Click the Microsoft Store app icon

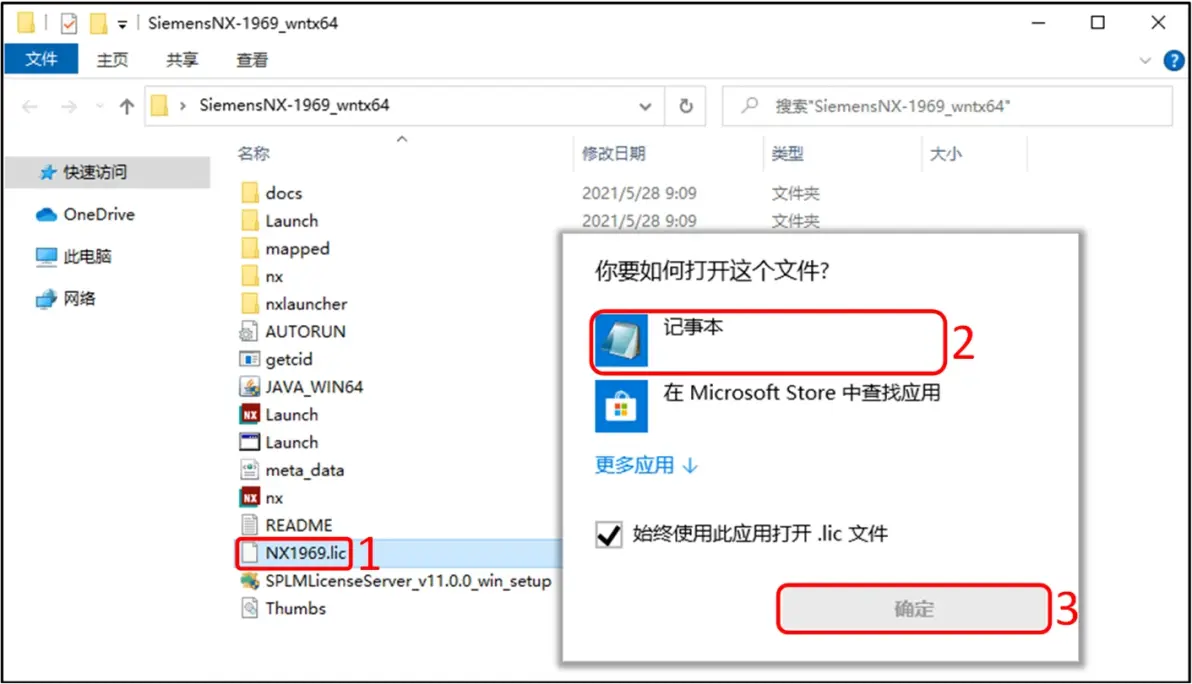pyautogui.click(x=621, y=407)
